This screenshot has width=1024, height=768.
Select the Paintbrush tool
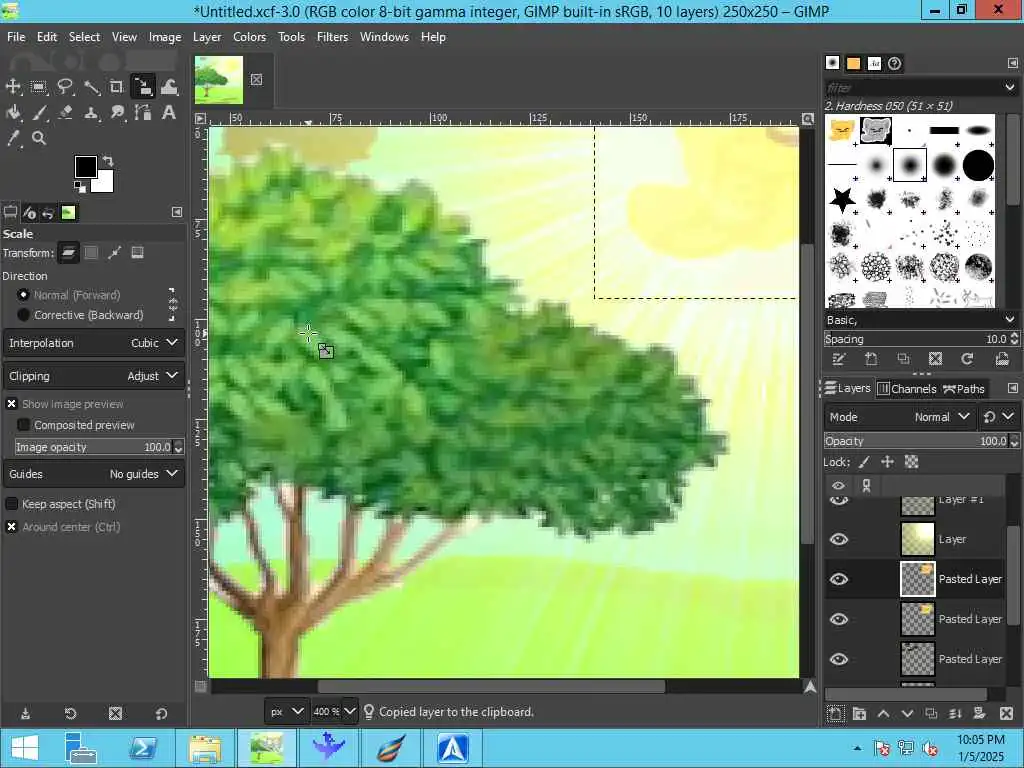click(x=39, y=112)
